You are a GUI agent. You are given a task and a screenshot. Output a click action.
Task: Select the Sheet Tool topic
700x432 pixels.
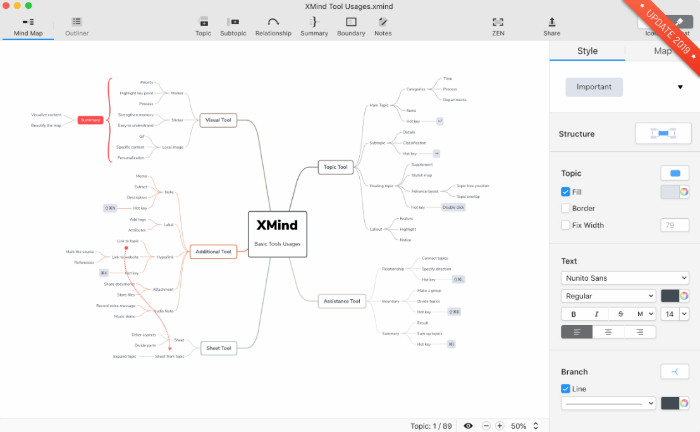pos(218,348)
